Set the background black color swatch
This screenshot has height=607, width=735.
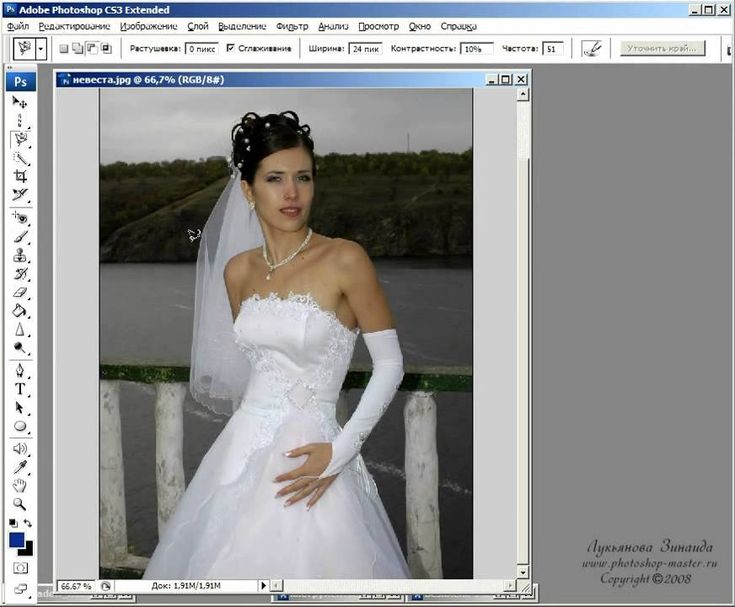[27, 550]
